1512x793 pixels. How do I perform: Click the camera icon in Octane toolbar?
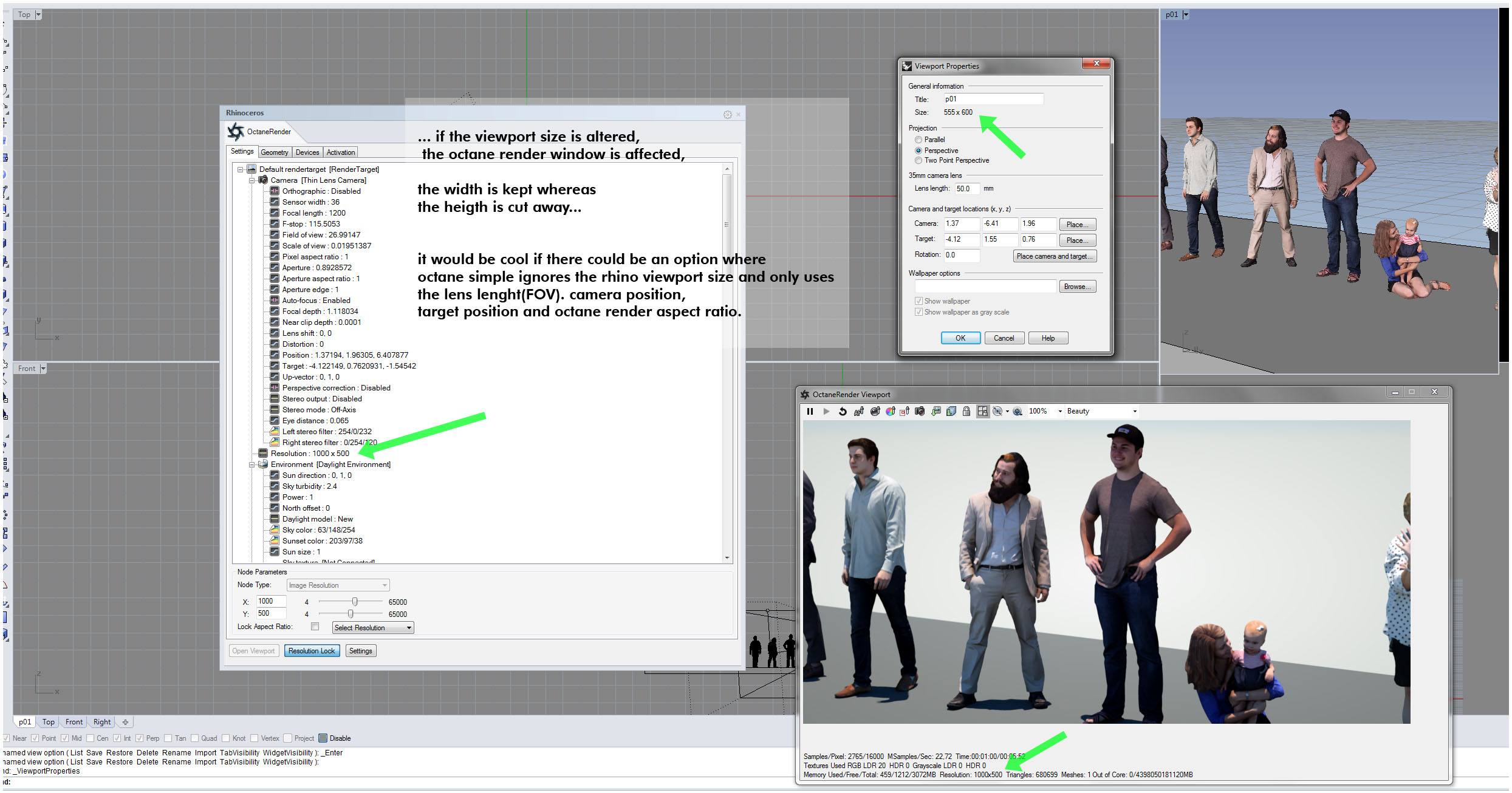920,411
